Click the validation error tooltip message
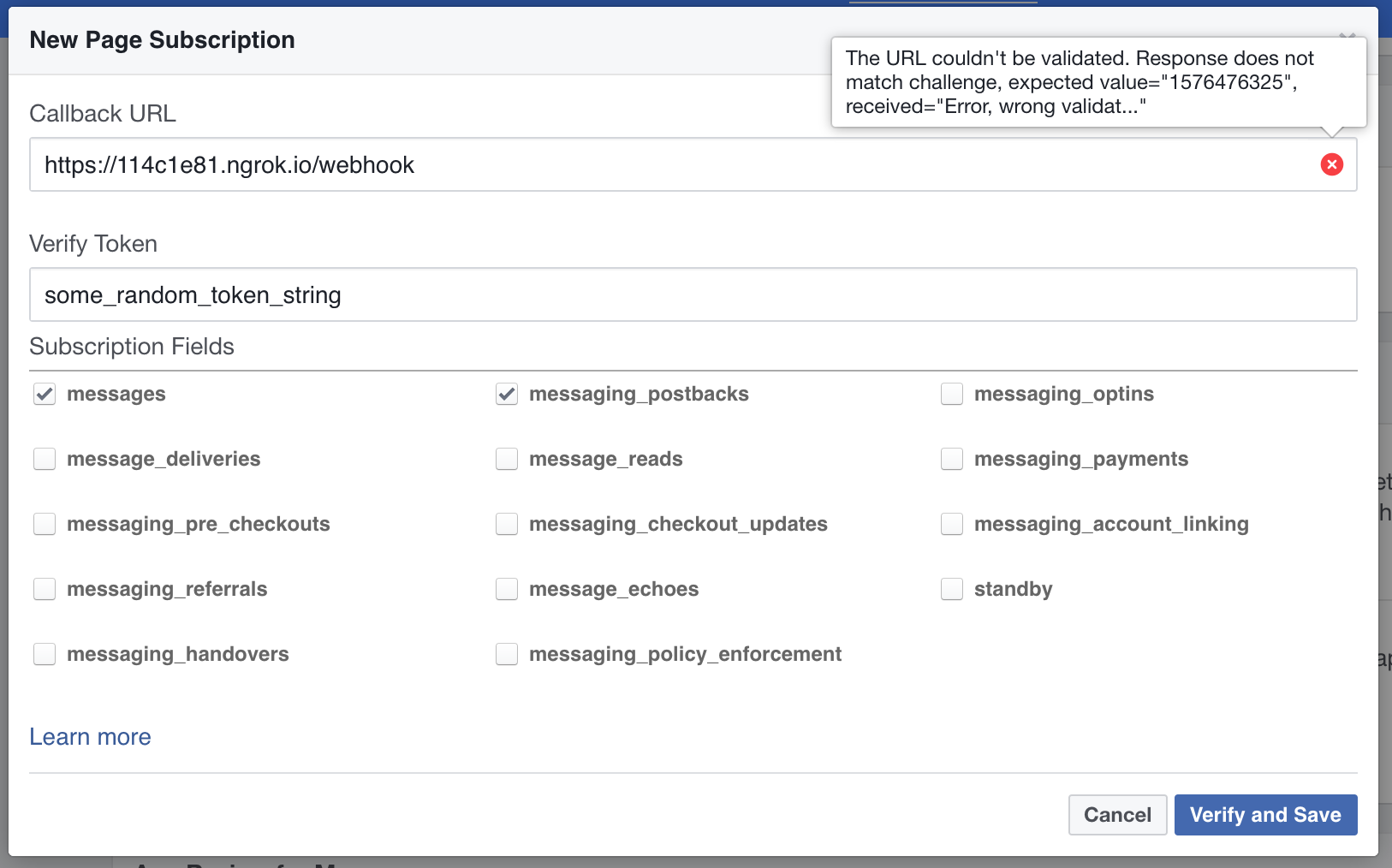This screenshot has height=868, width=1392. (x=1098, y=82)
